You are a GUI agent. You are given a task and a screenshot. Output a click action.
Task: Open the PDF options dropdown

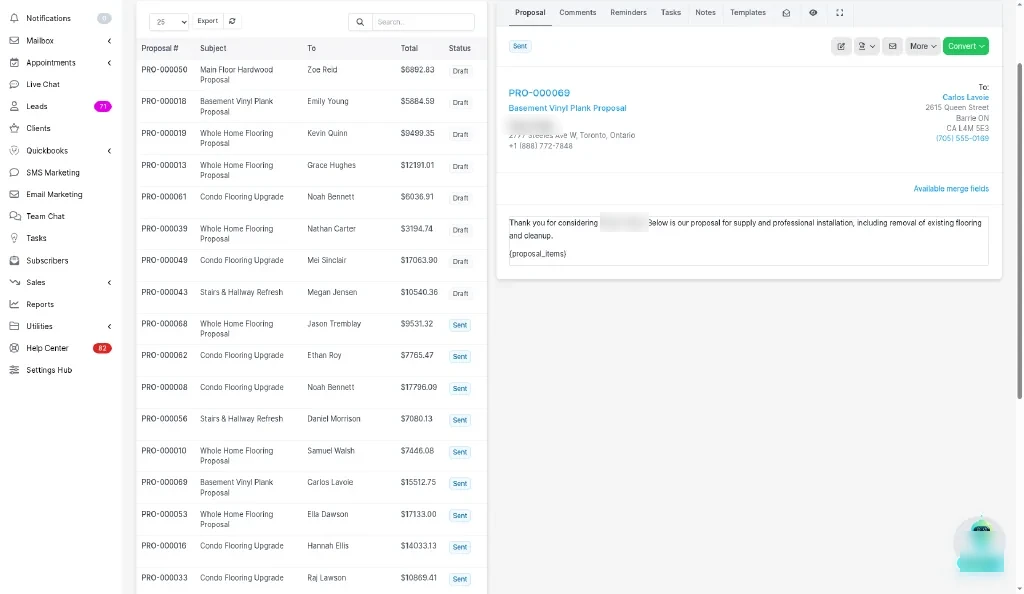point(867,46)
